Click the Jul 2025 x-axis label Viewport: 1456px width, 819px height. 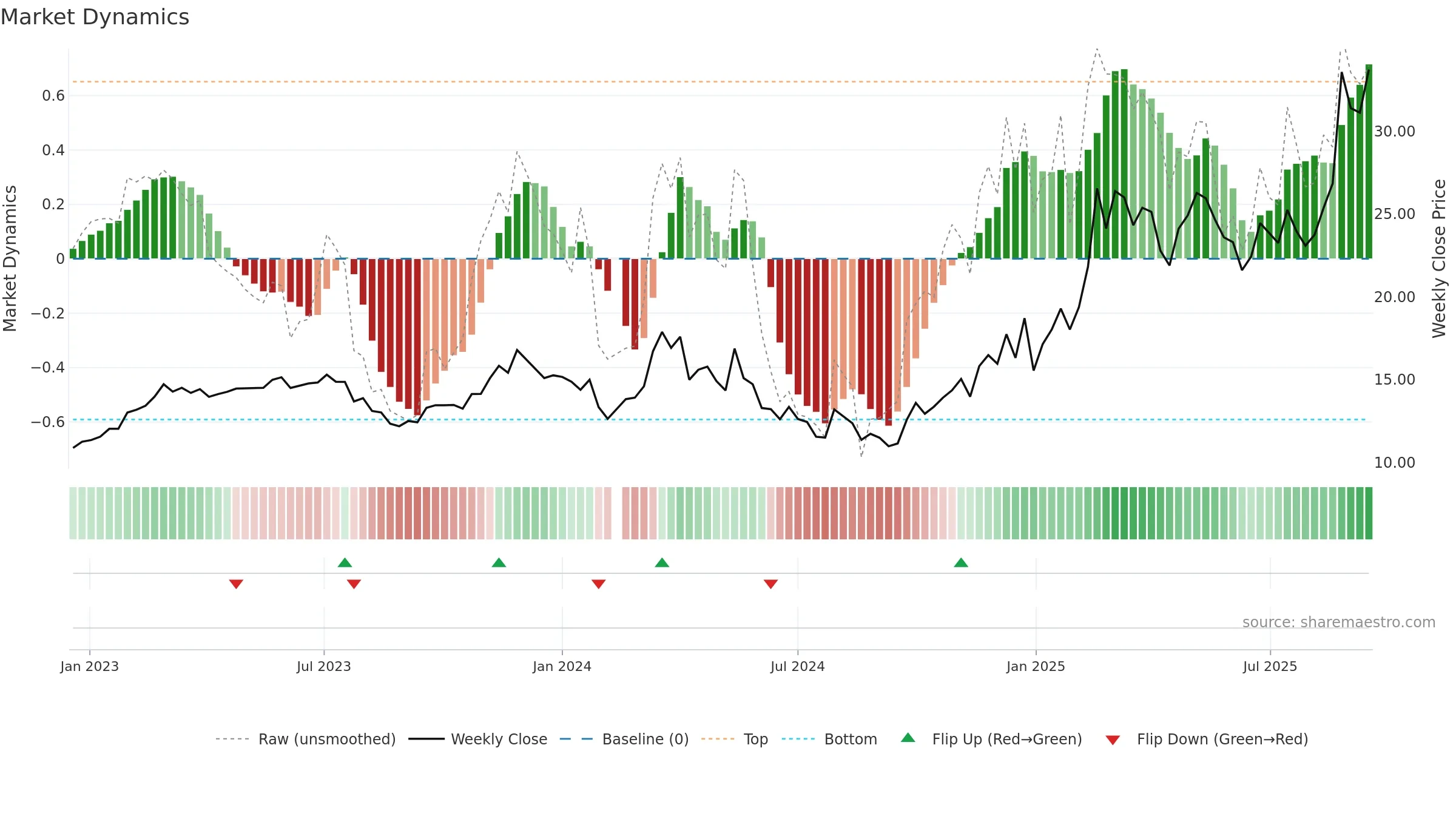(x=1270, y=666)
